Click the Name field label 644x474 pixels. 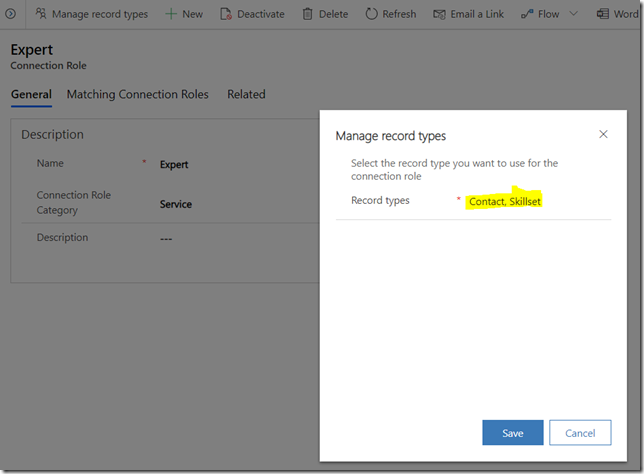pos(50,163)
